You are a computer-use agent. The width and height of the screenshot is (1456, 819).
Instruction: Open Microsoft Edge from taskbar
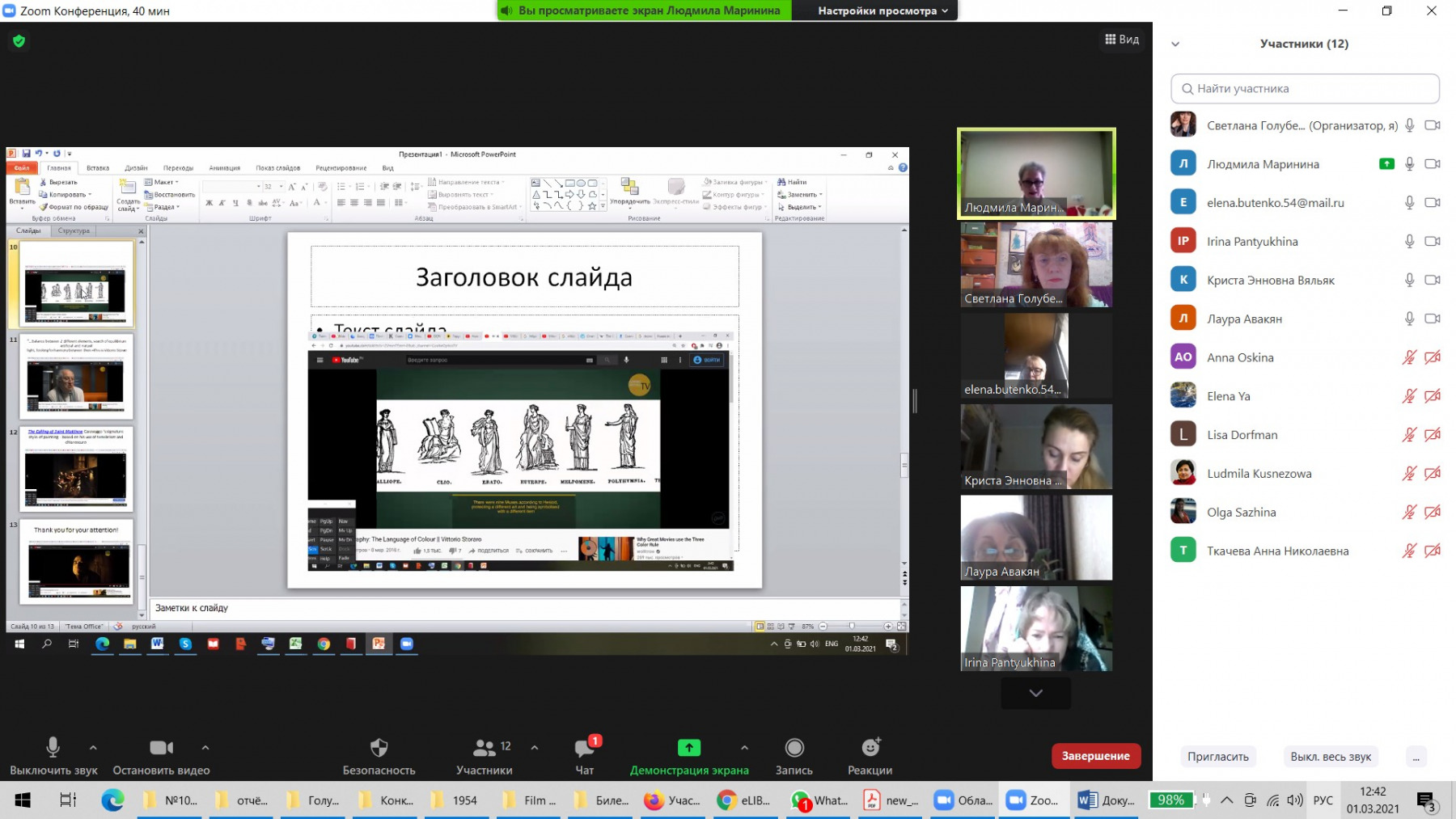tap(112, 800)
